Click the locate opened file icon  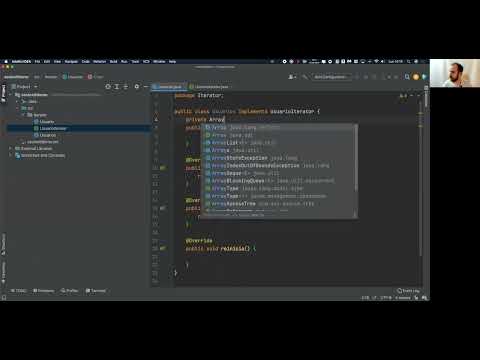point(108,87)
